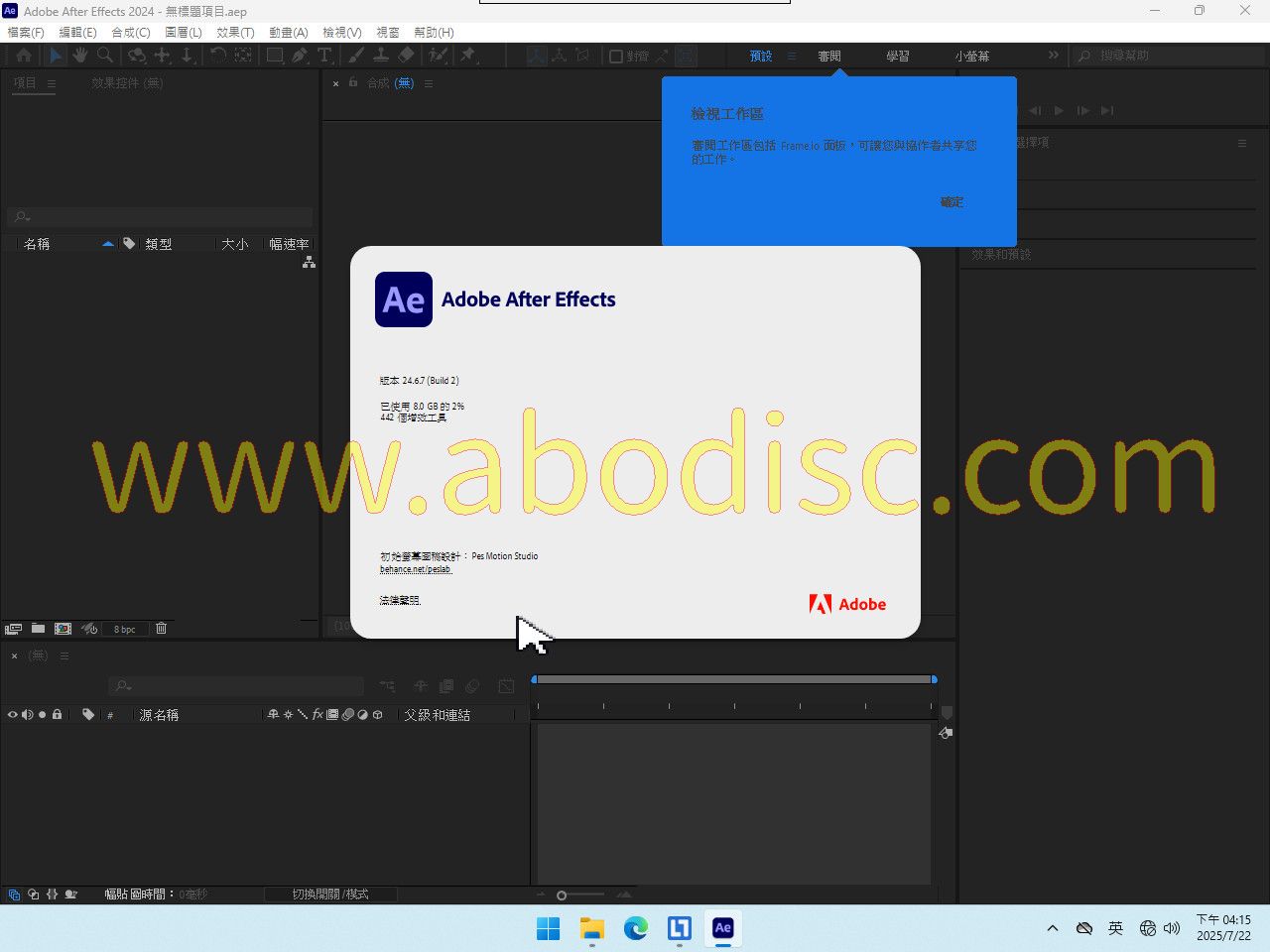Open the Windows Start menu

coord(548,928)
